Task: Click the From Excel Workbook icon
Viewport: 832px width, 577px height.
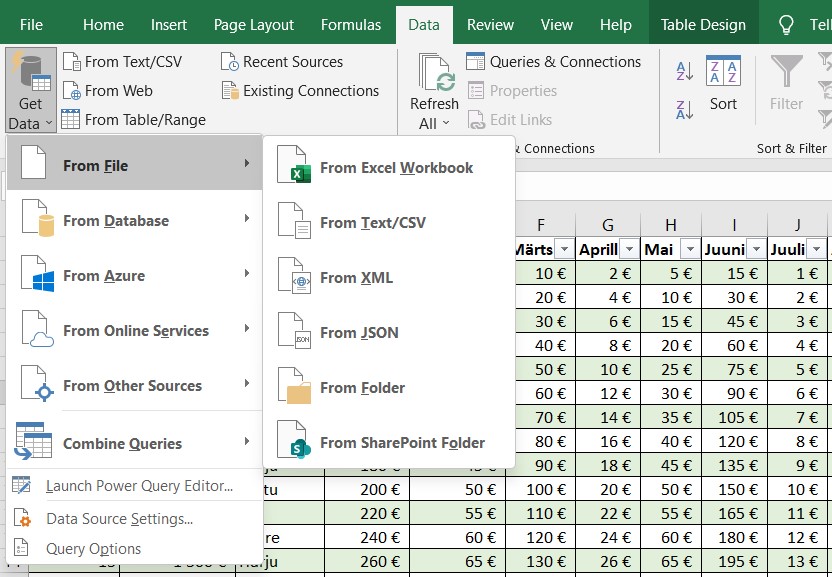Action: (295, 168)
